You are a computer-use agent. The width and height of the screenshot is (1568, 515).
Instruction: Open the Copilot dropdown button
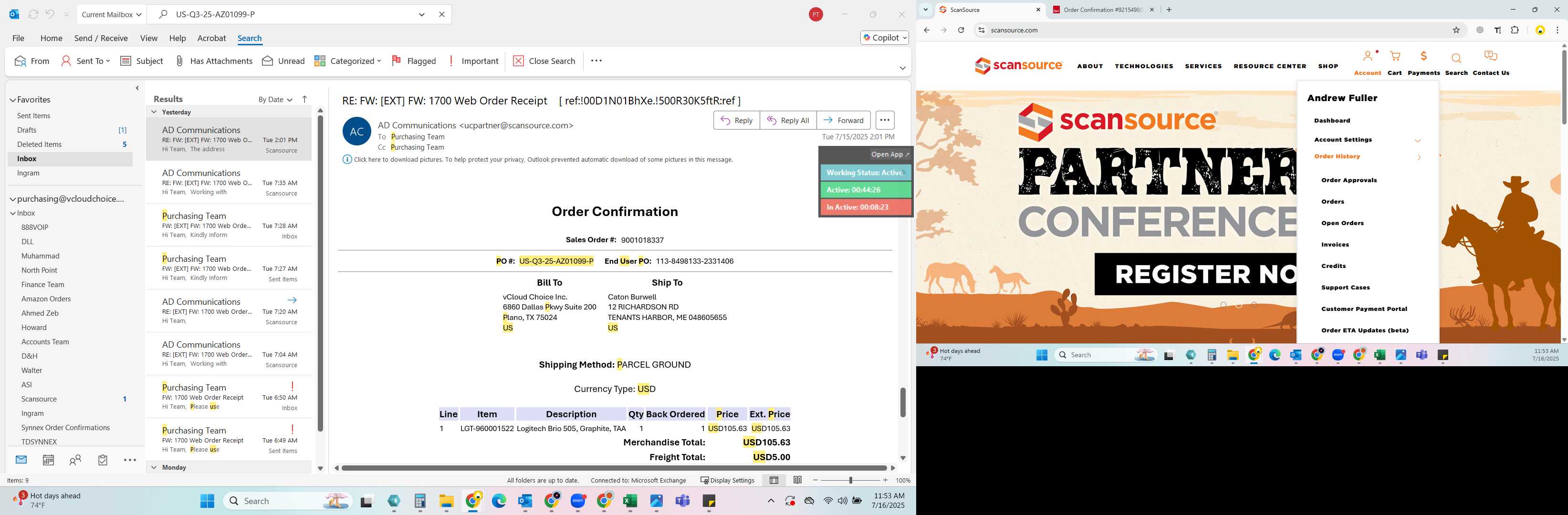click(884, 38)
